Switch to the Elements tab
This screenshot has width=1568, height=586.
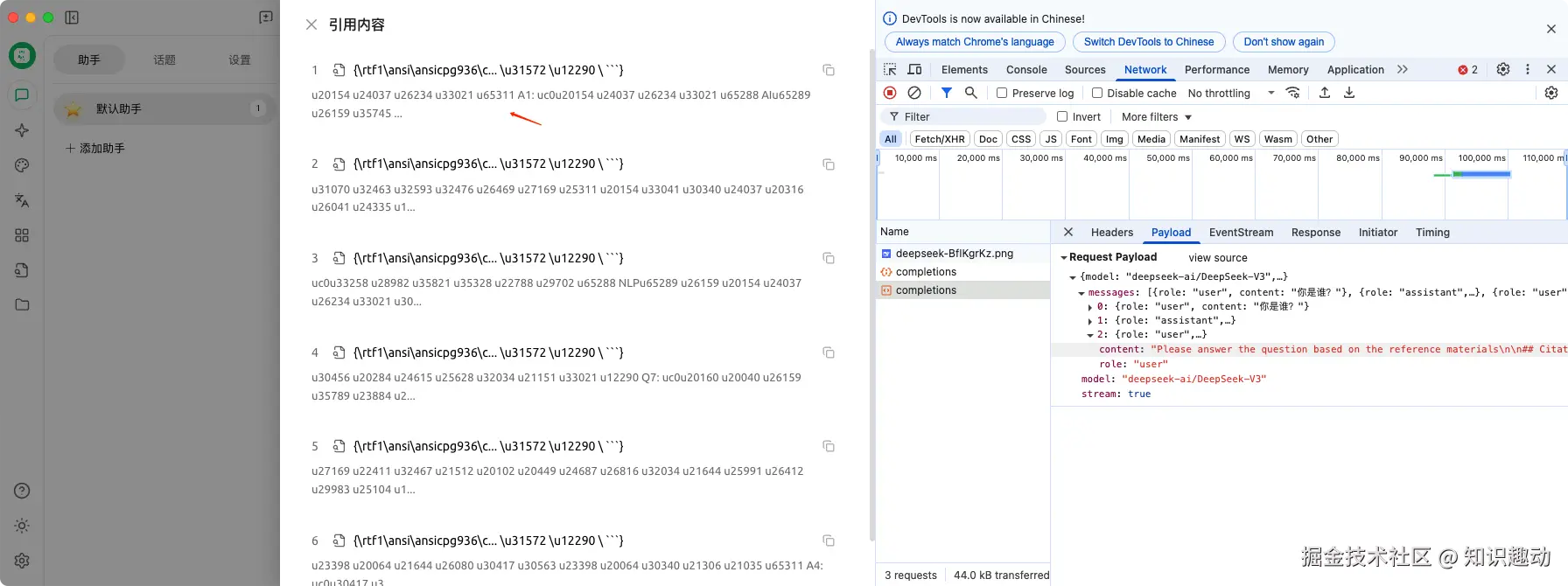pyautogui.click(x=964, y=69)
